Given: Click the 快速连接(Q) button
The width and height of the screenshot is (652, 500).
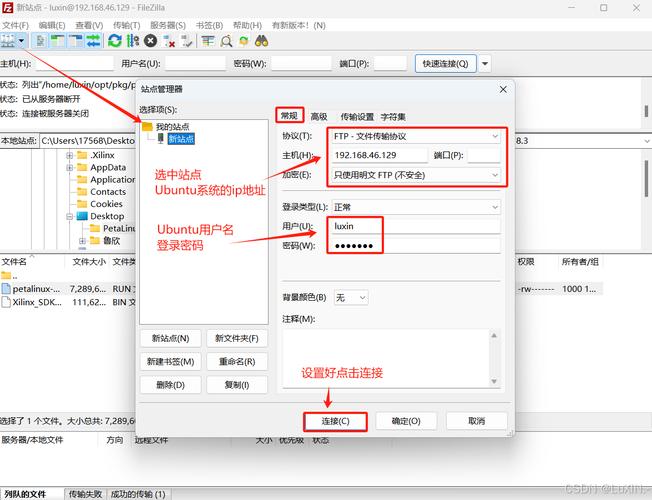Looking at the screenshot, I should click(445, 64).
